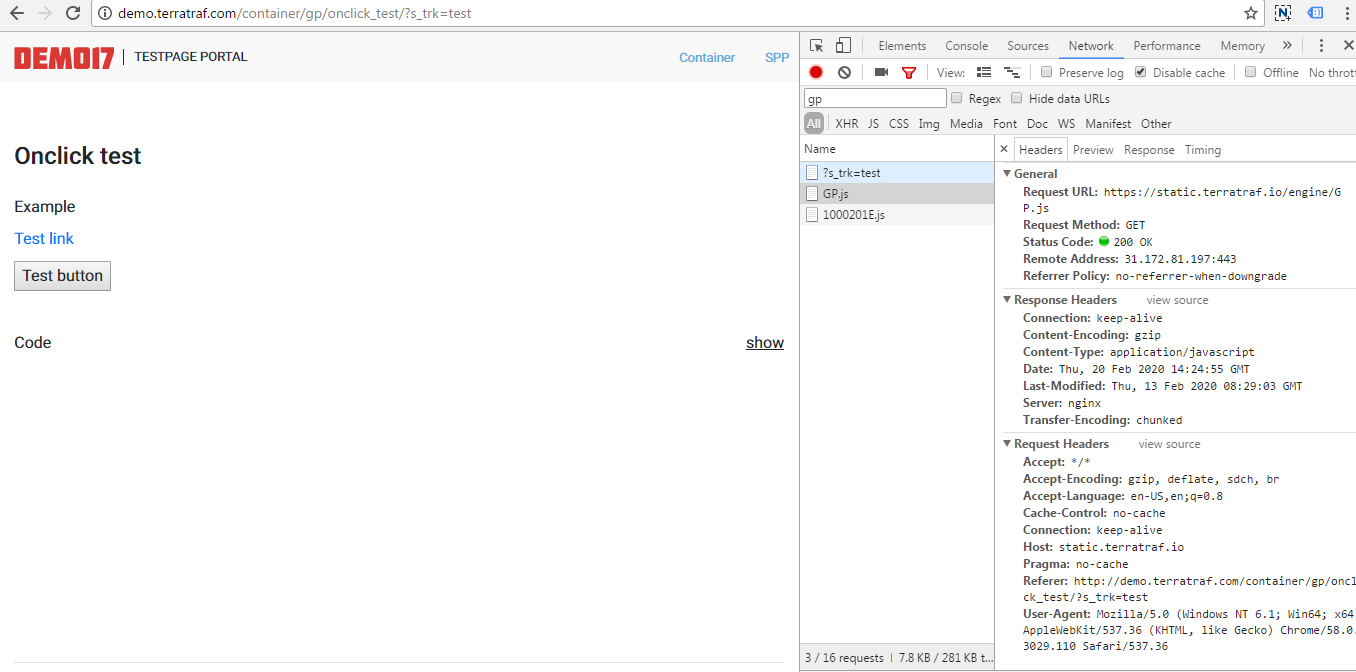The width and height of the screenshot is (1356, 672).
Task: Toggle the device toolbar icon
Action: coord(843,46)
